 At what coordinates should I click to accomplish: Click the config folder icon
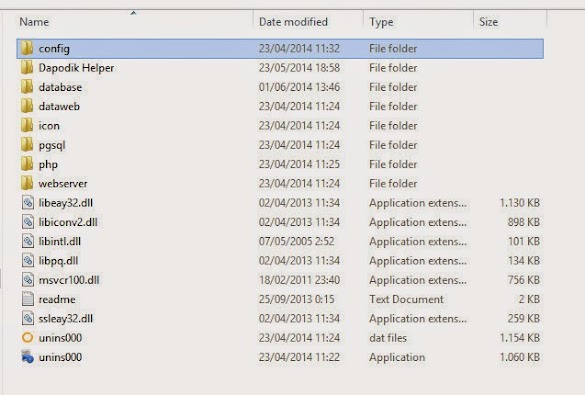coord(27,48)
